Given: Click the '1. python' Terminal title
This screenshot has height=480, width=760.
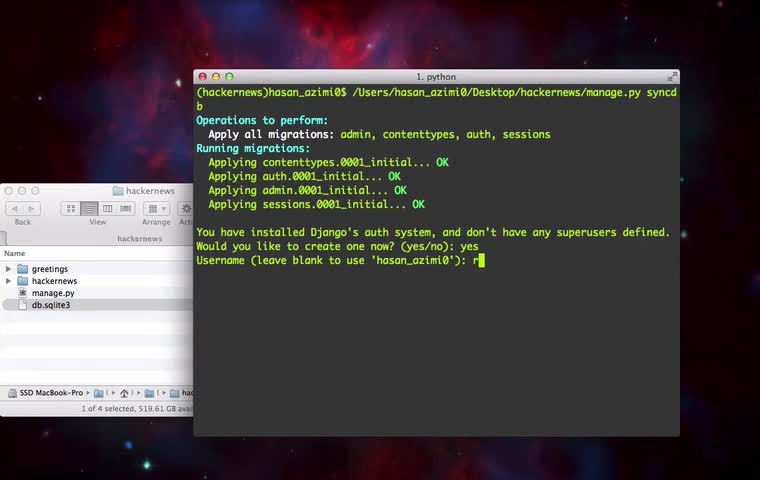Looking at the screenshot, I should pyautogui.click(x=436, y=77).
